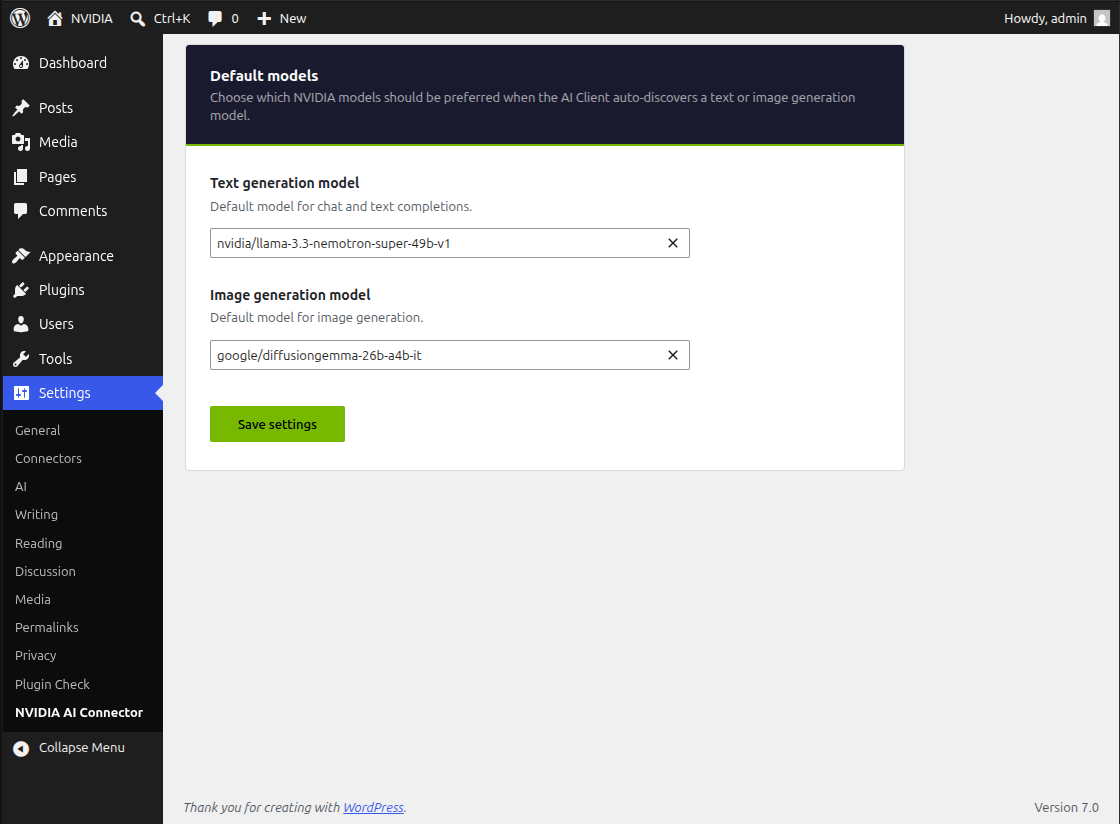The image size is (1120, 824).
Task: Open Plugin Check submenu item
Action: click(x=52, y=684)
